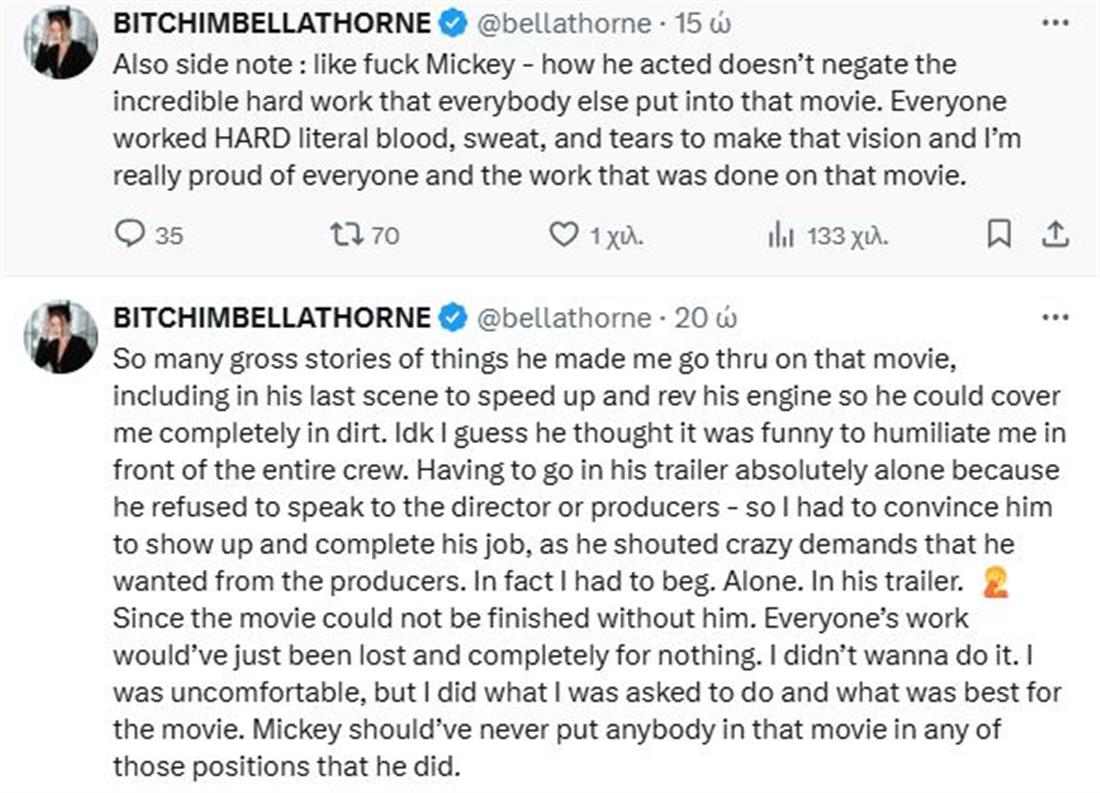Click the verified badge on the second tweet

(453, 318)
